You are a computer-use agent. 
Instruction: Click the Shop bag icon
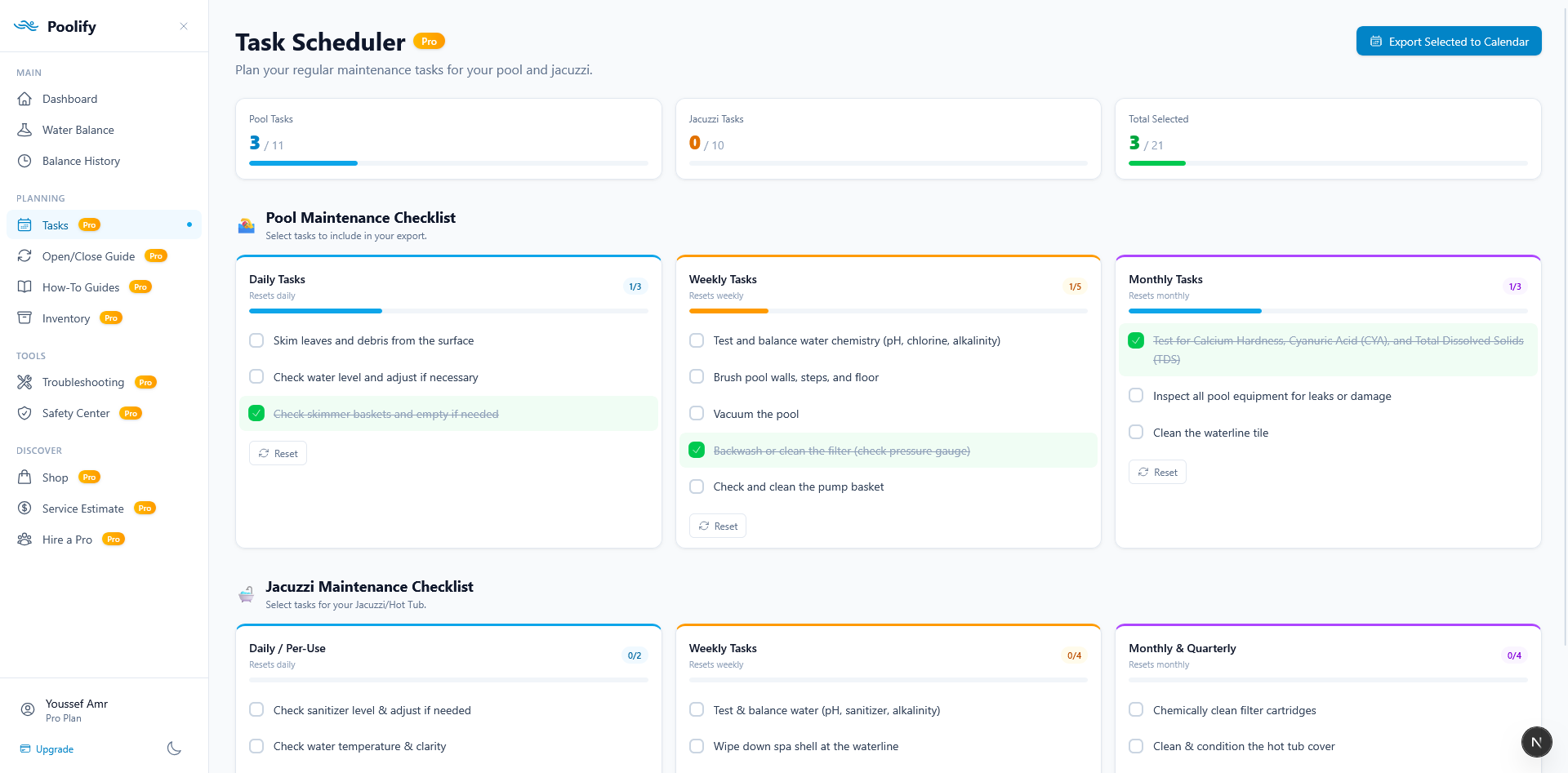(x=25, y=478)
